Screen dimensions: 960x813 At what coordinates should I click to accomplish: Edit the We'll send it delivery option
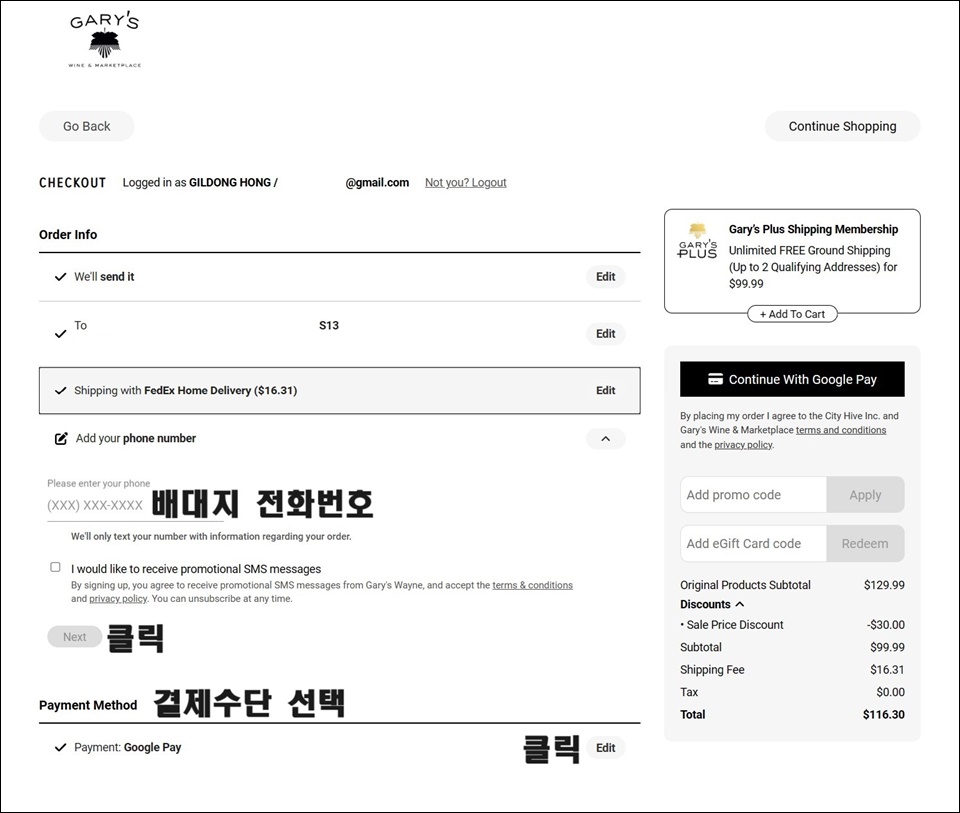pyautogui.click(x=606, y=277)
